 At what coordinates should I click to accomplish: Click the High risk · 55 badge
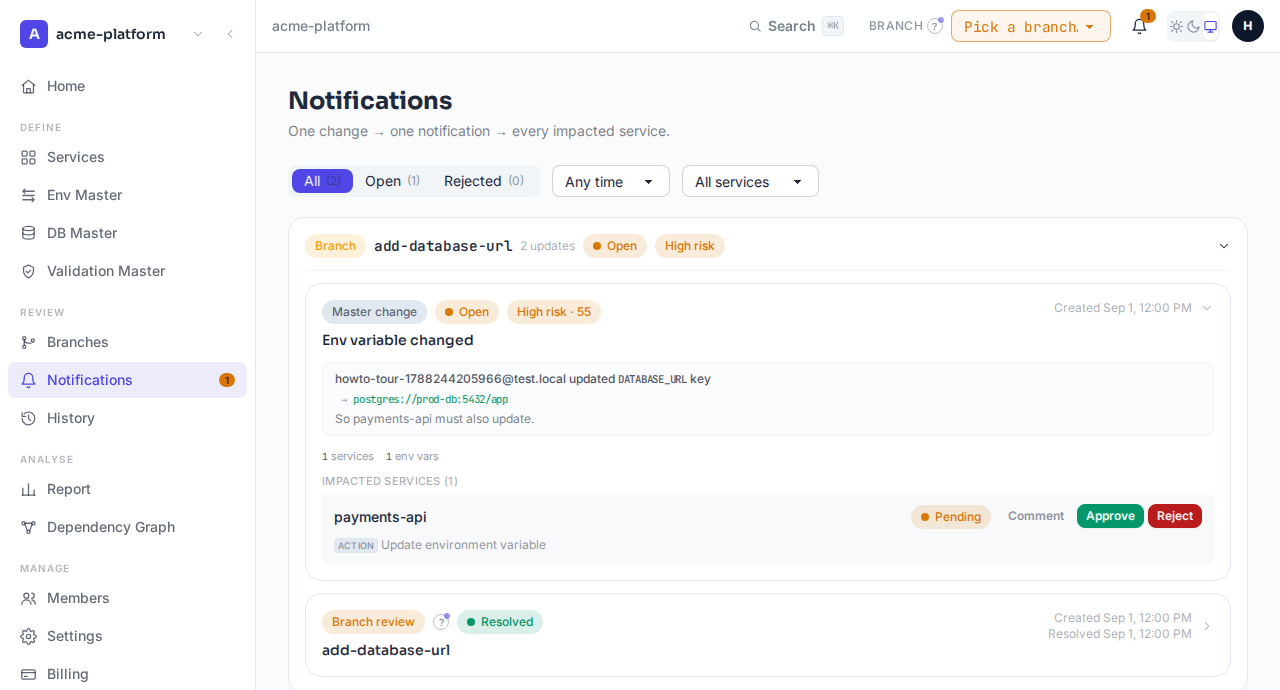(554, 312)
